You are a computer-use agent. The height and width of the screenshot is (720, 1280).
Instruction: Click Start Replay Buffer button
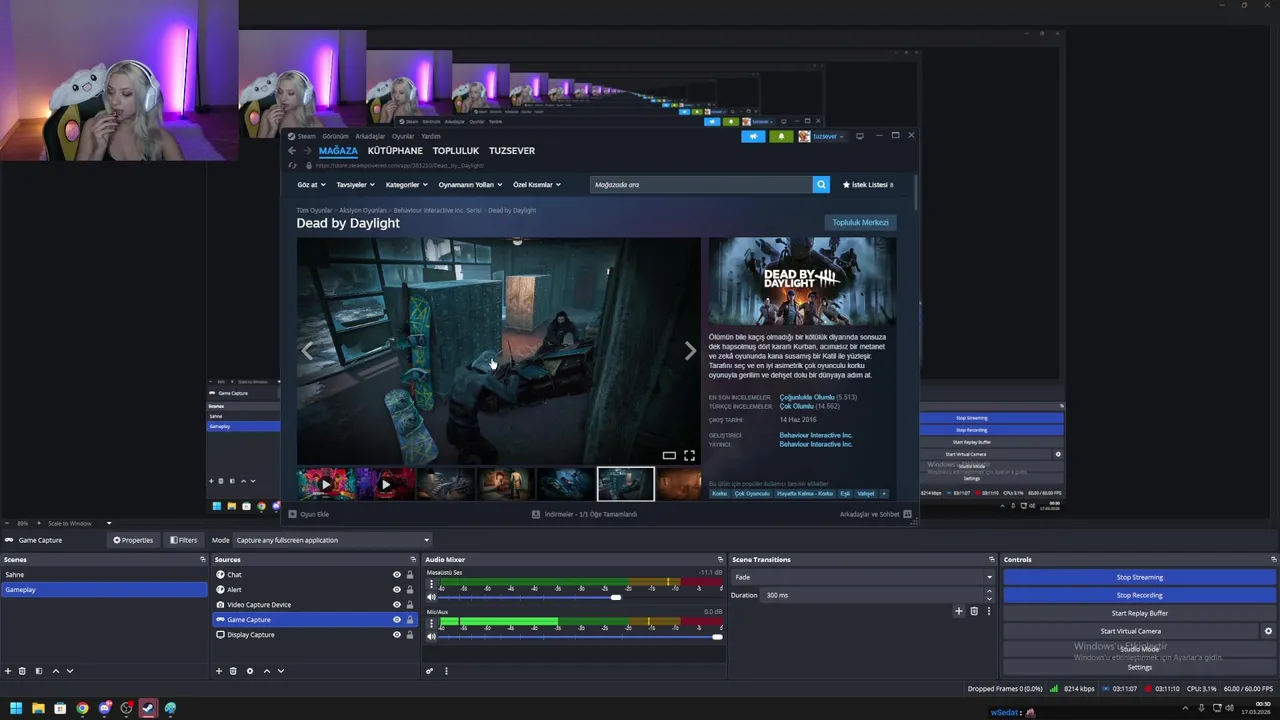click(x=1139, y=613)
